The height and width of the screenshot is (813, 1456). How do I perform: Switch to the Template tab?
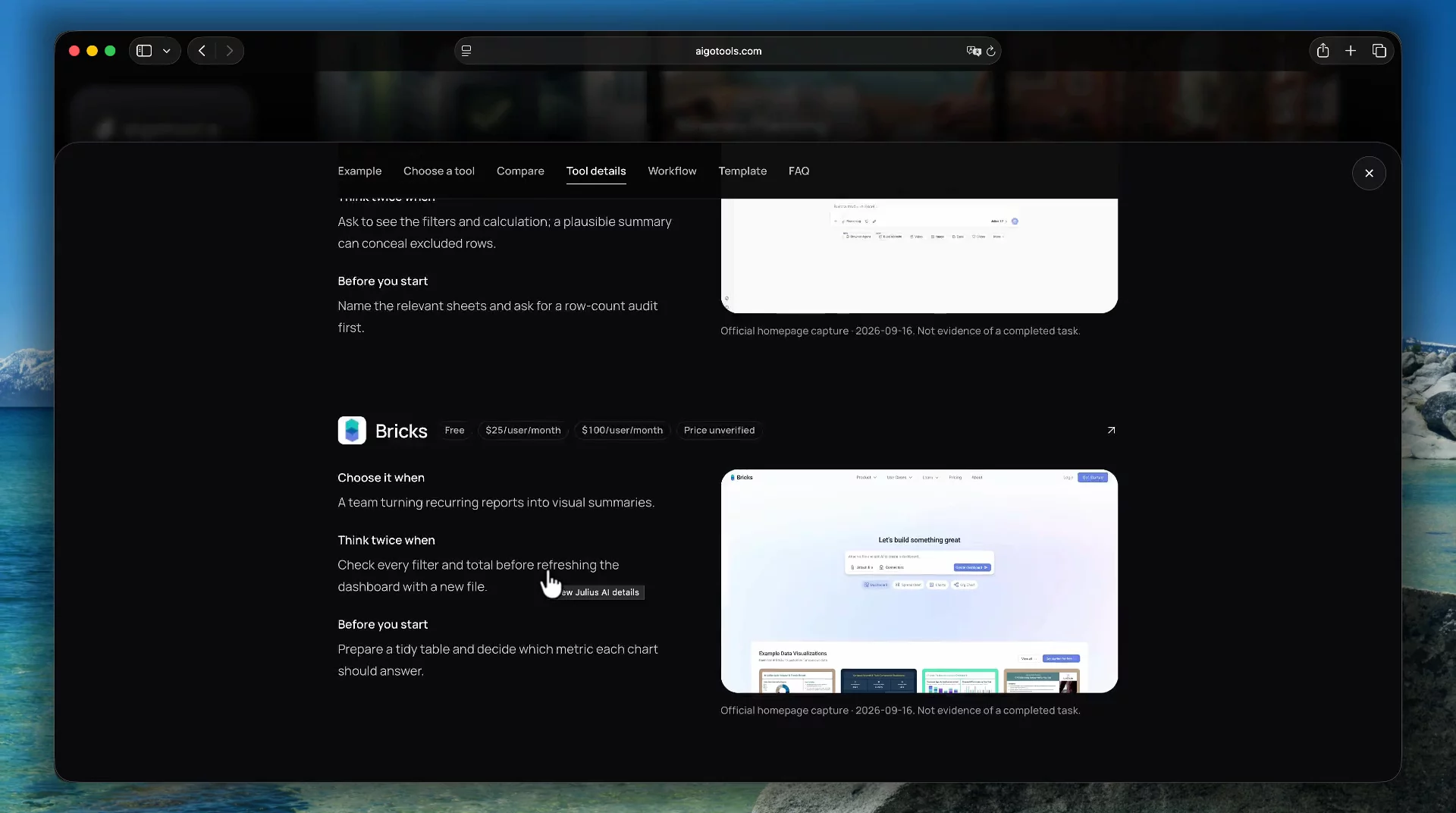(x=742, y=171)
